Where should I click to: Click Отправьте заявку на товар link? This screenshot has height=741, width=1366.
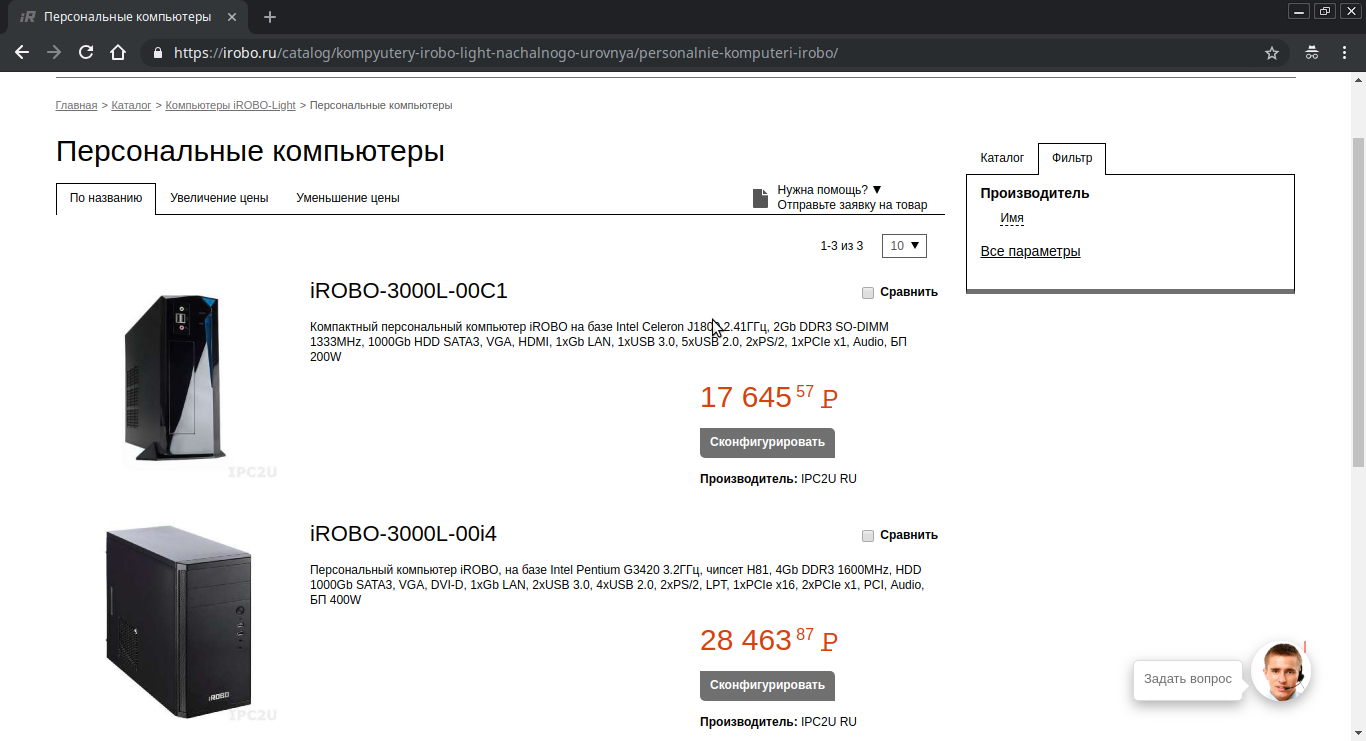(852, 205)
